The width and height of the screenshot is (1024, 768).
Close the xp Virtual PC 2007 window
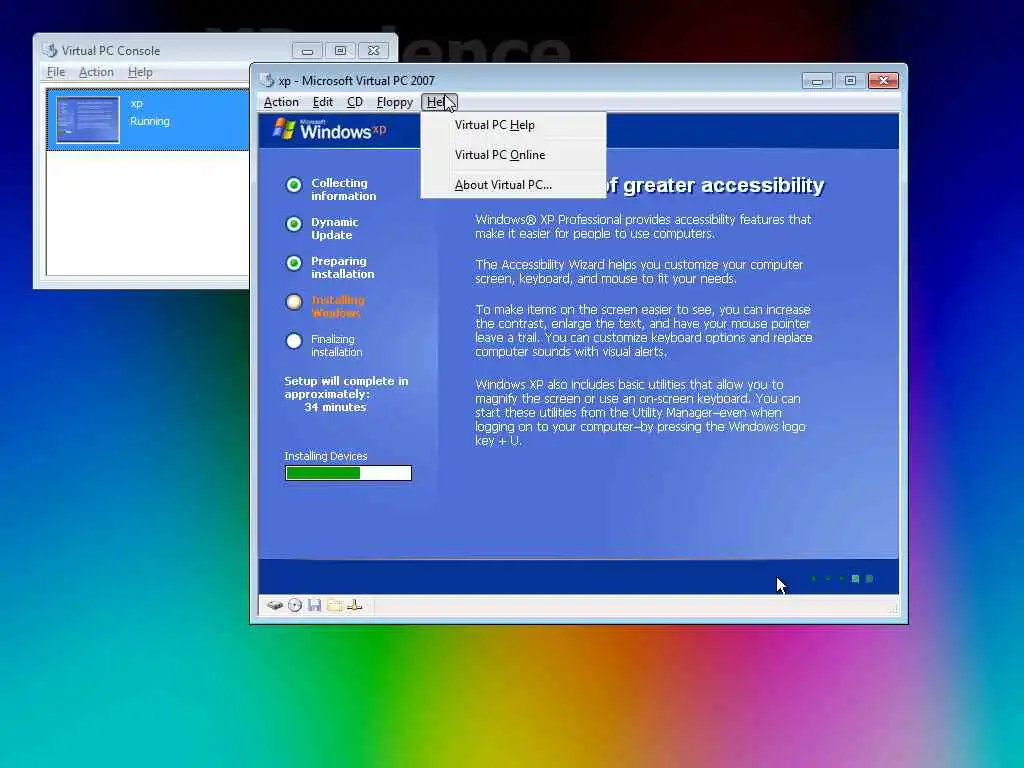click(883, 80)
